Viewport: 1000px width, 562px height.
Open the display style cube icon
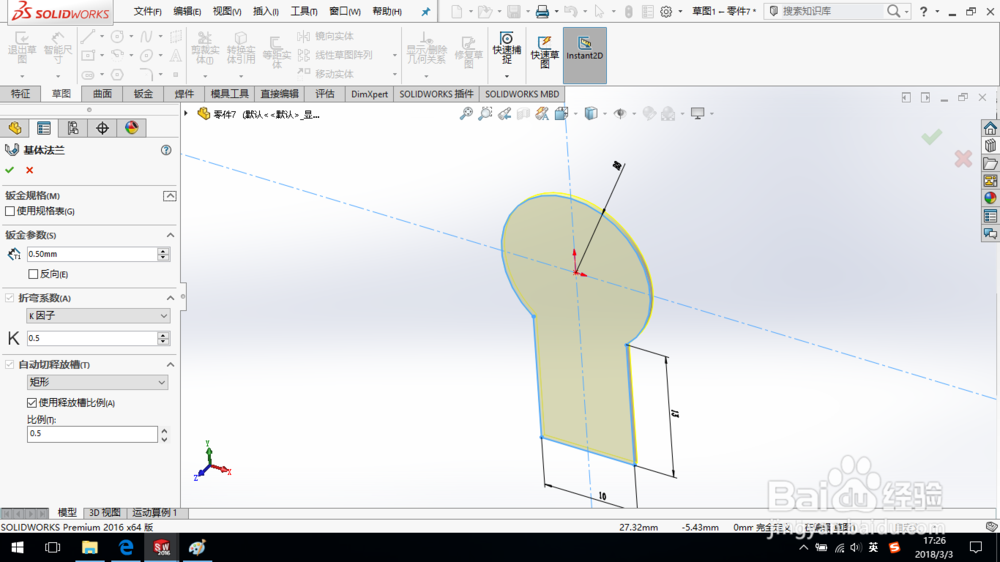(591, 114)
